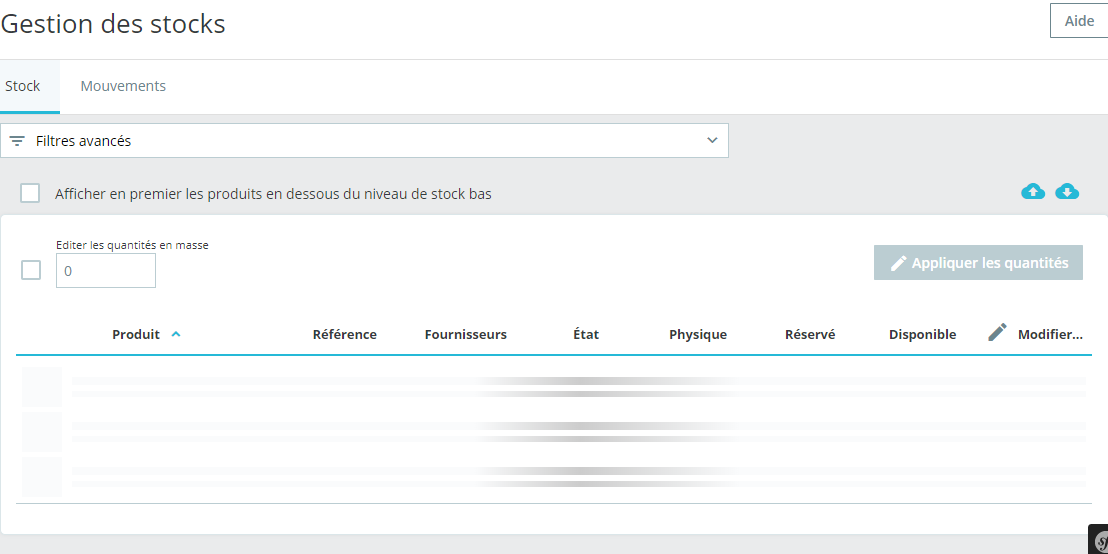The height and width of the screenshot is (554, 1108).
Task: Click the pencil icon in Modifier column header
Action: click(997, 332)
